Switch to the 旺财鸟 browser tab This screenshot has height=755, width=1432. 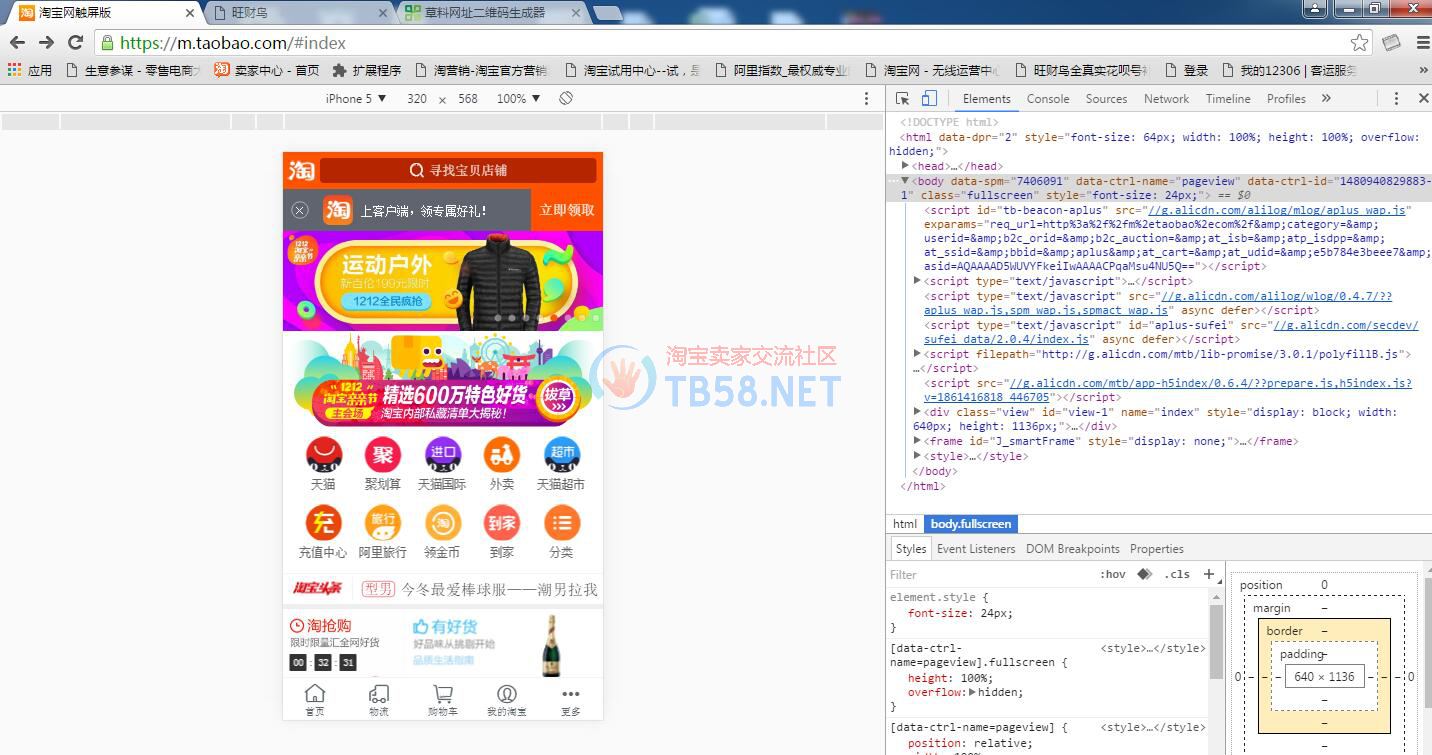coord(300,12)
